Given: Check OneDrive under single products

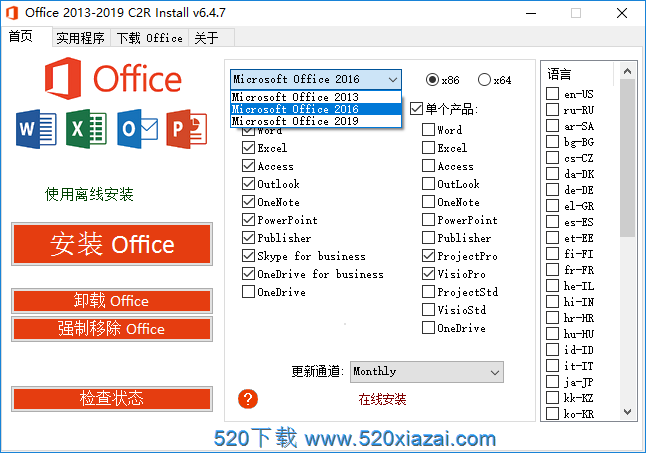Looking at the screenshot, I should (x=428, y=327).
